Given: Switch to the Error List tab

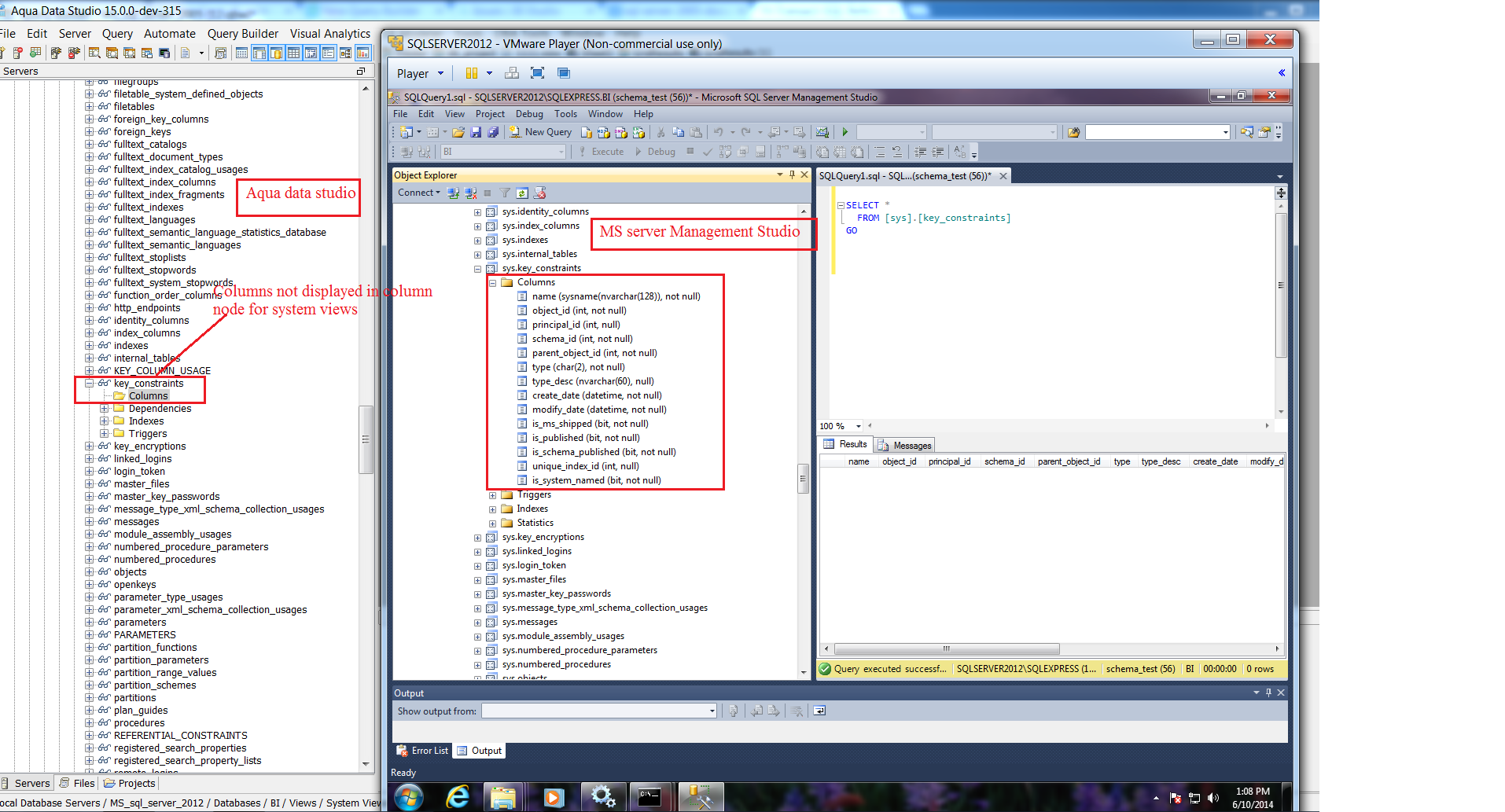Looking at the screenshot, I should point(422,751).
